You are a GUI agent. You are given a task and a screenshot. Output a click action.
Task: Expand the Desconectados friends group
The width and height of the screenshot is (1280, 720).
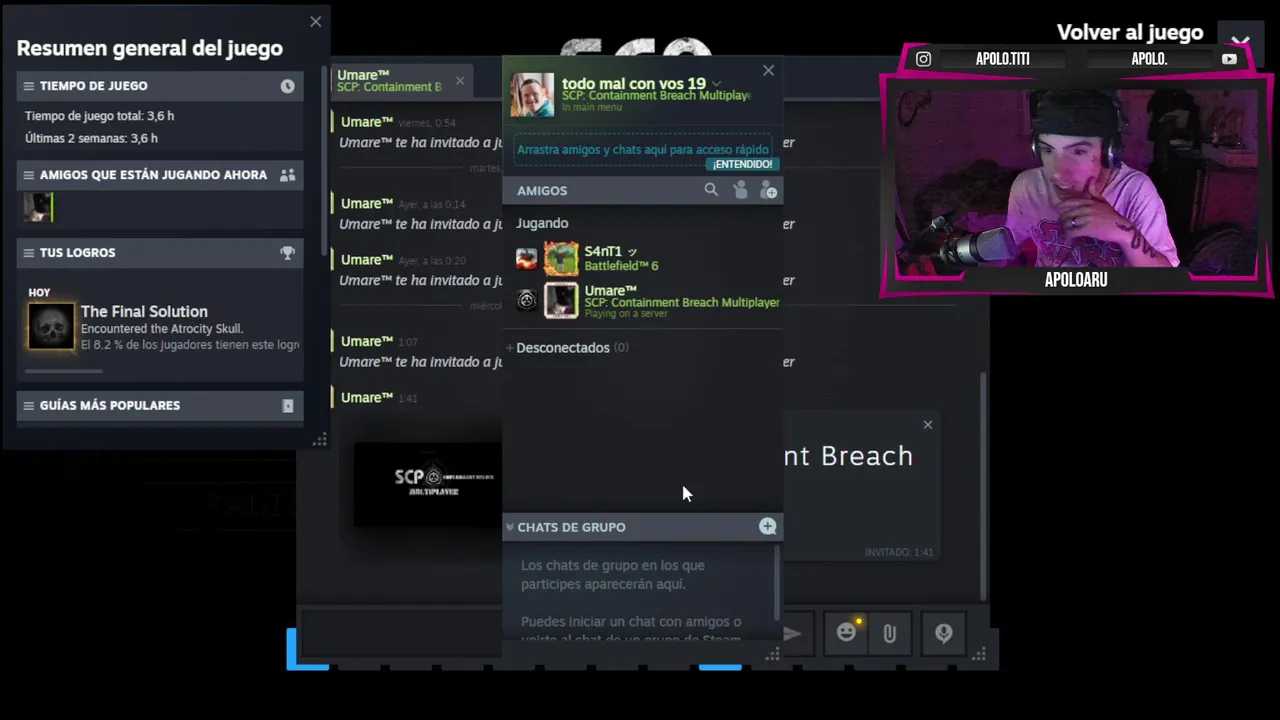coord(571,348)
